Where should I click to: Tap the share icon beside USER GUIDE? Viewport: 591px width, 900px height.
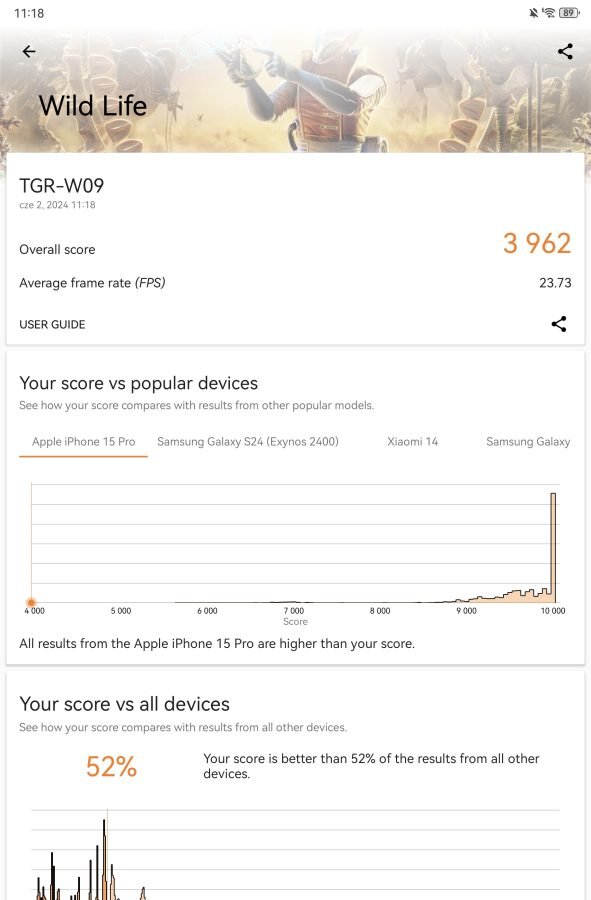point(559,324)
